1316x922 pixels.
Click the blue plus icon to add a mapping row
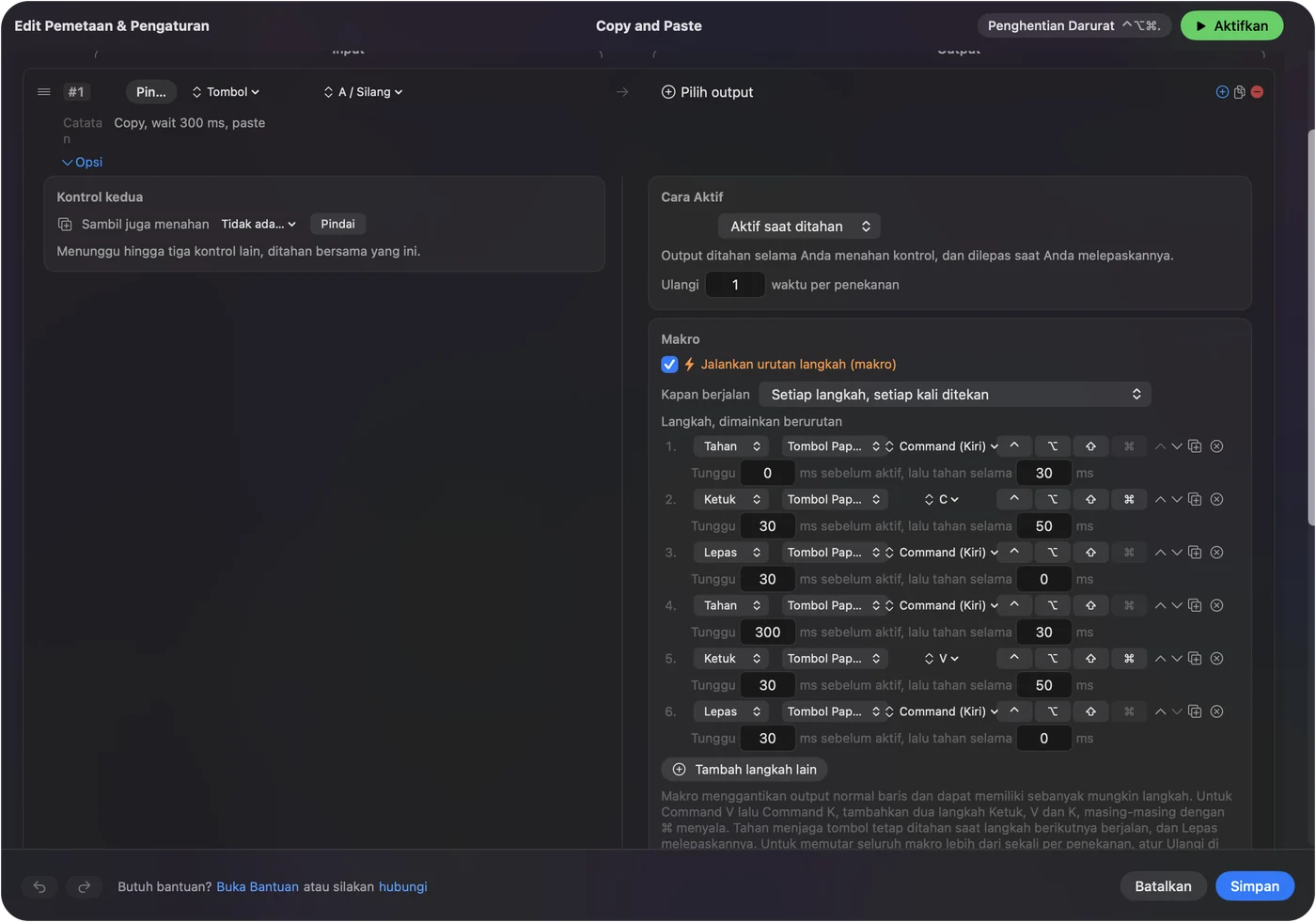click(x=1222, y=92)
